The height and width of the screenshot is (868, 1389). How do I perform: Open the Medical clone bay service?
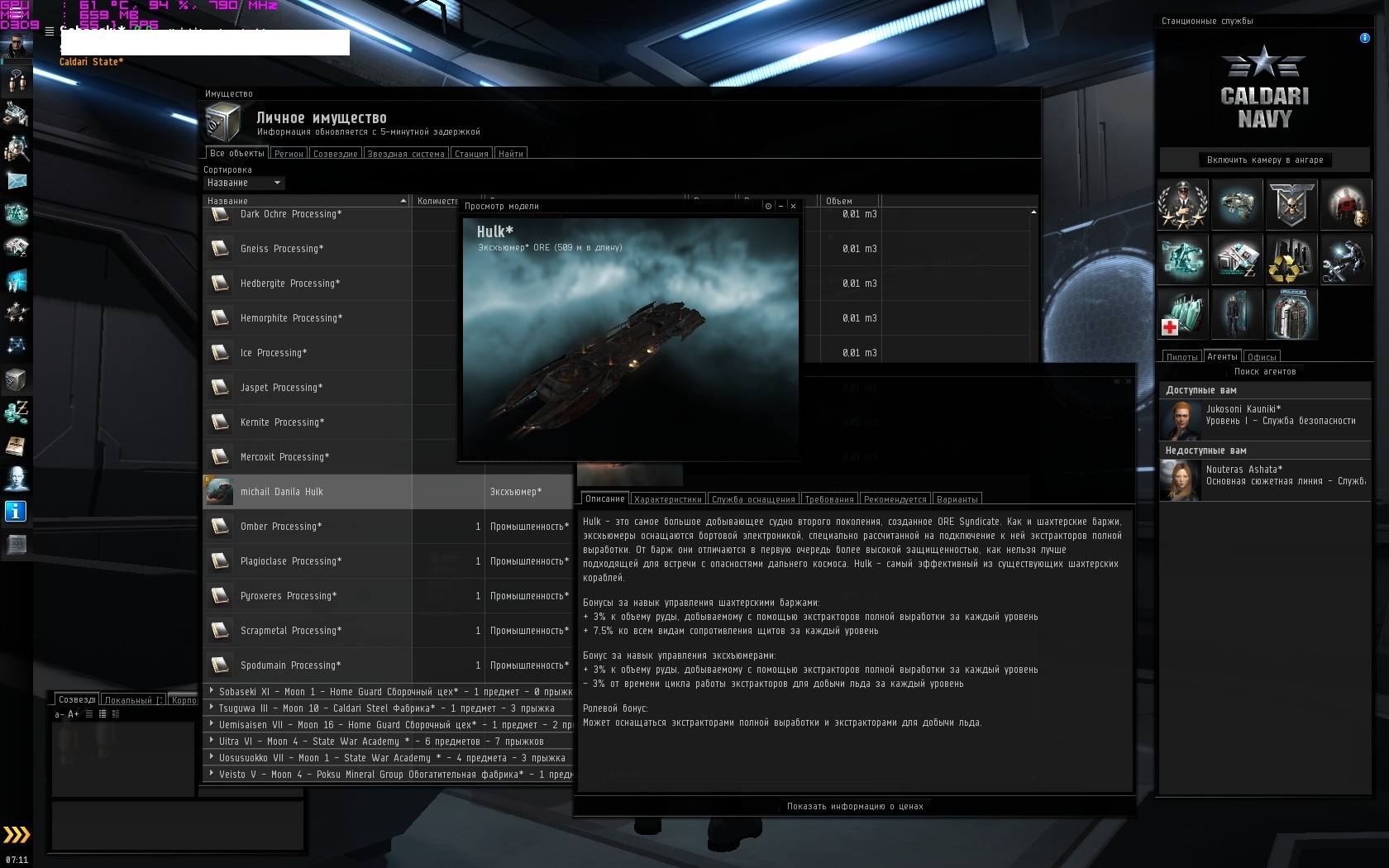click(1182, 315)
